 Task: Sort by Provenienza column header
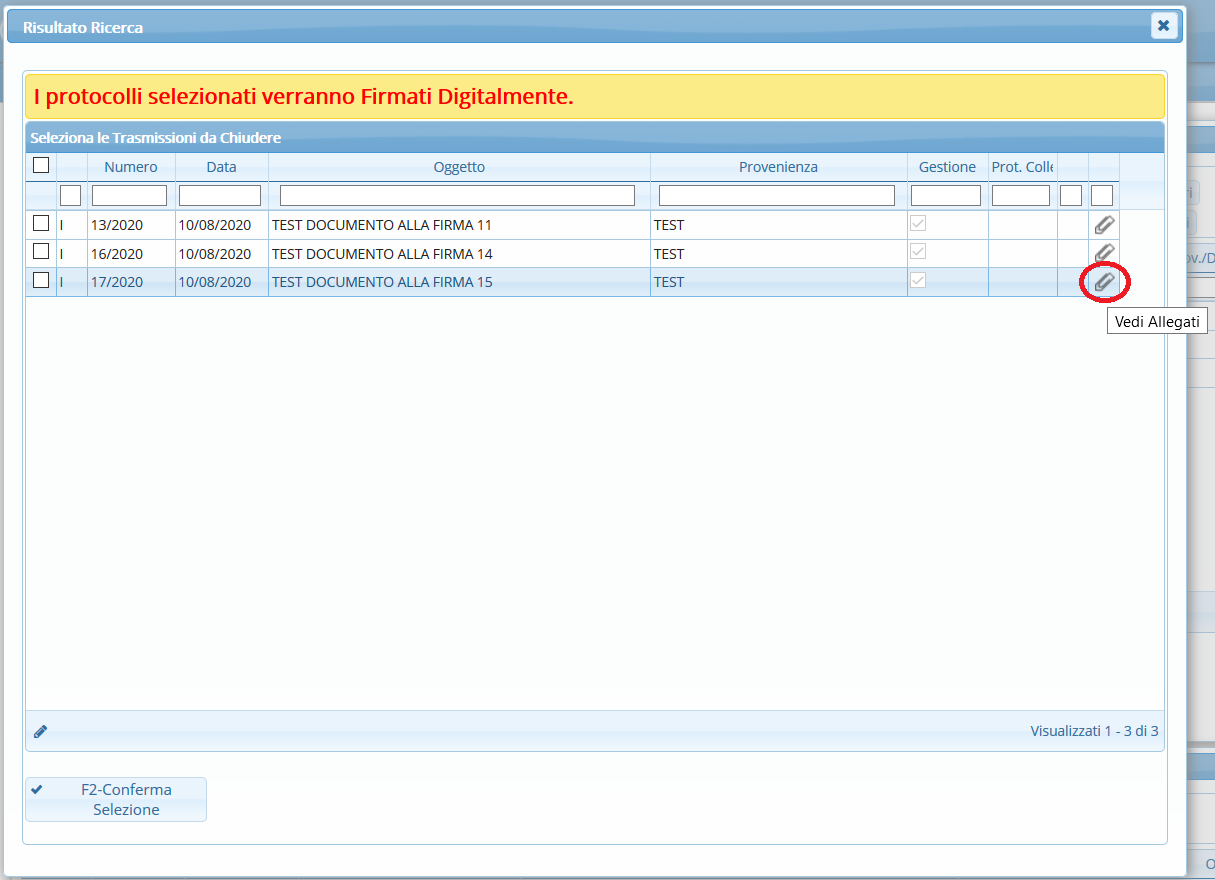click(778, 167)
